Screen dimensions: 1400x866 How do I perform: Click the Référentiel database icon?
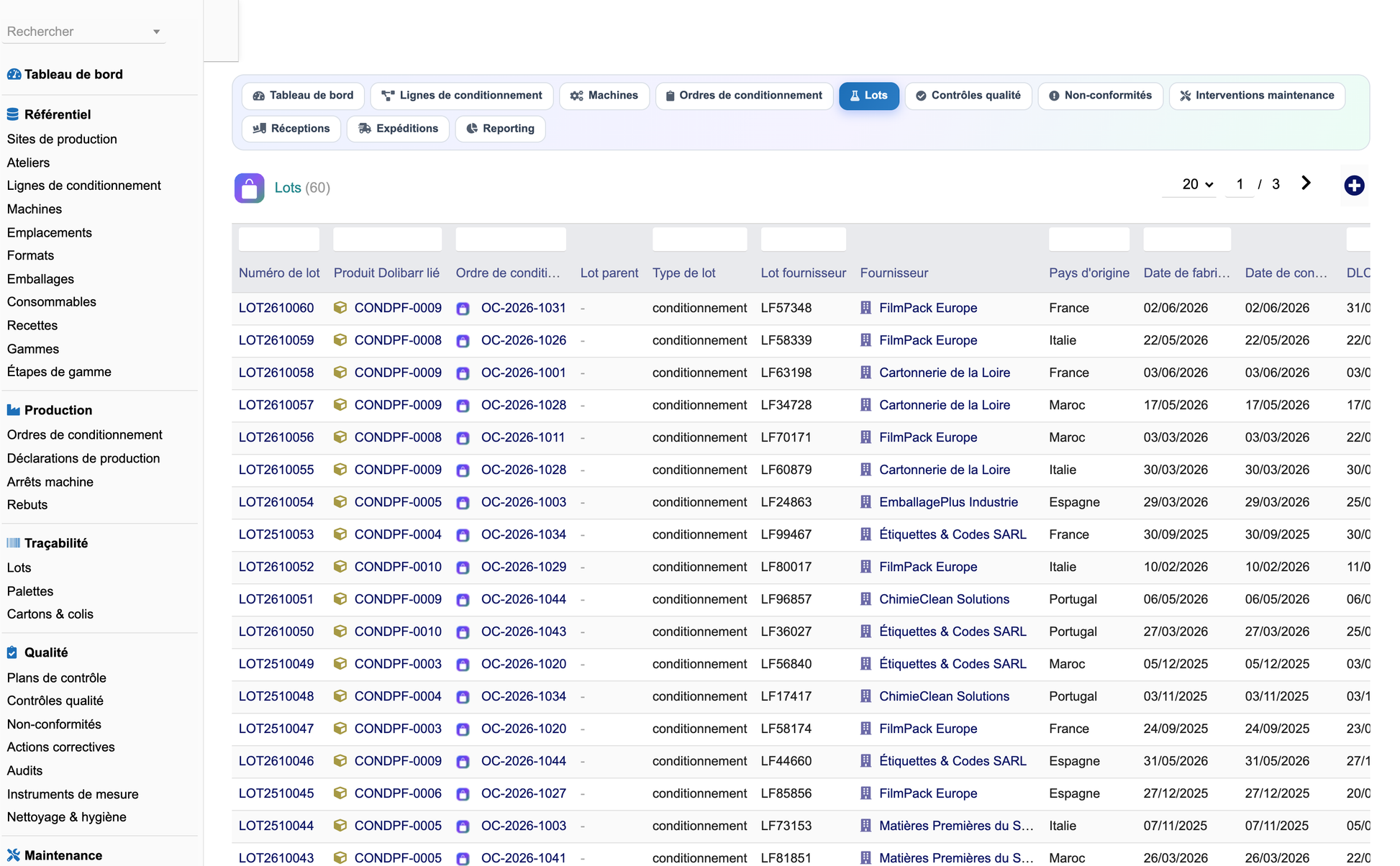13,114
